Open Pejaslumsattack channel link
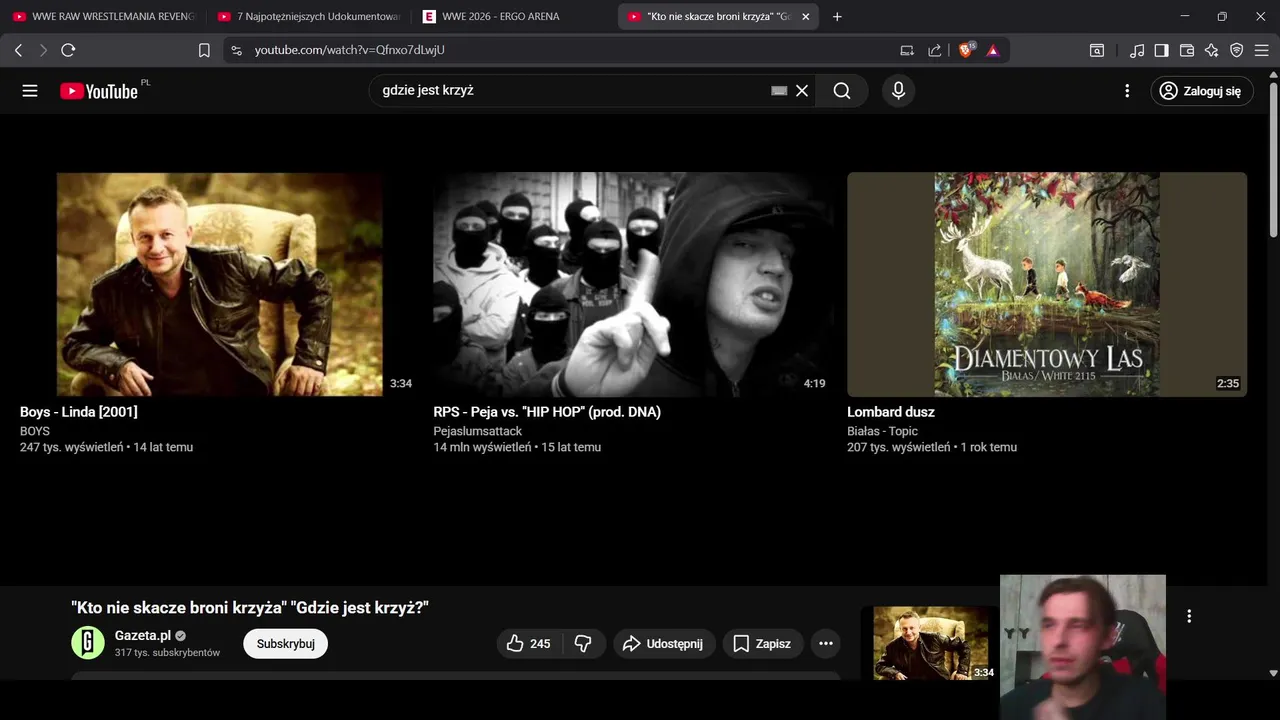Viewport: 1280px width, 720px height. tap(478, 431)
